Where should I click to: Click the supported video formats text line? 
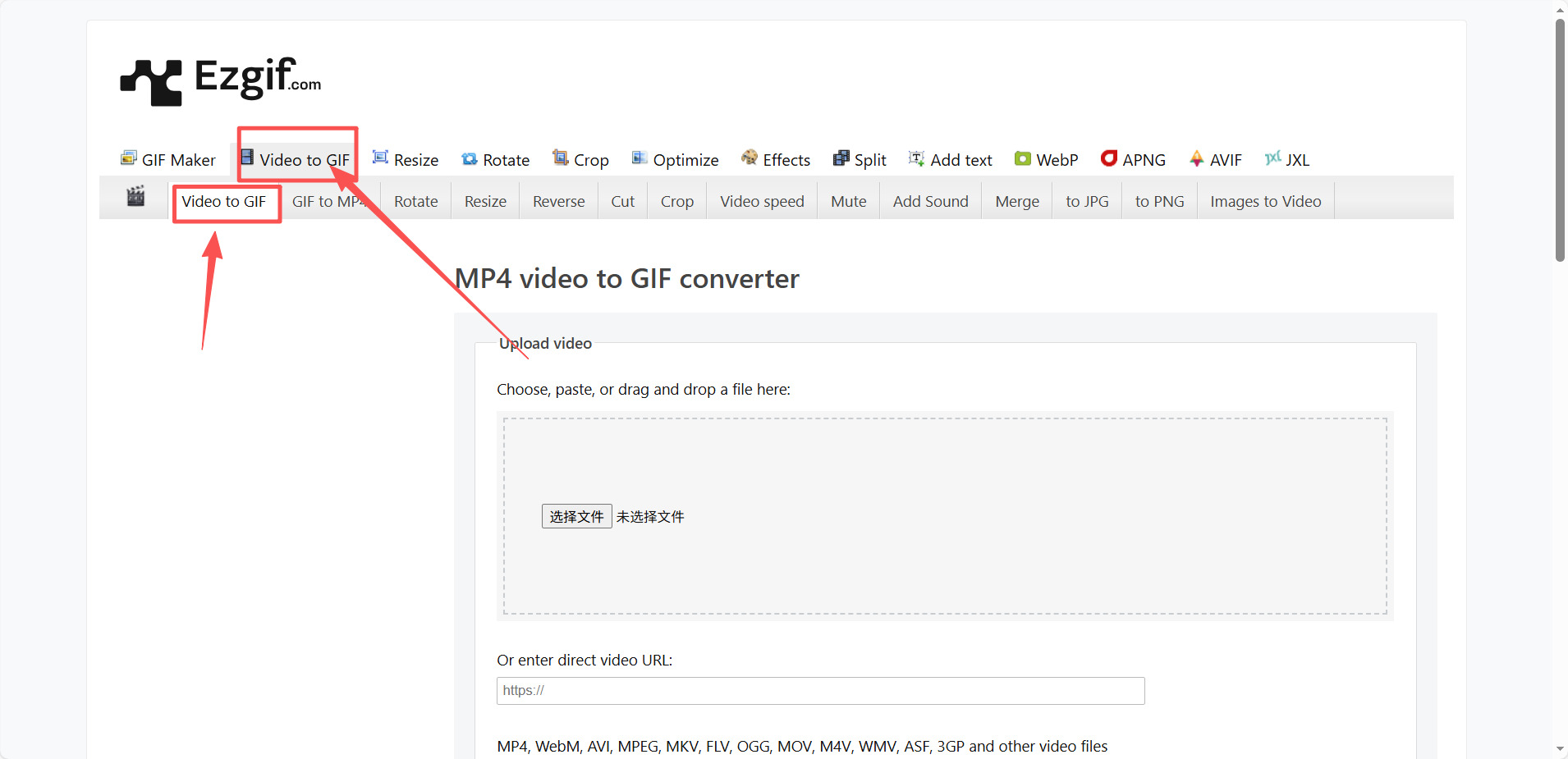(802, 747)
